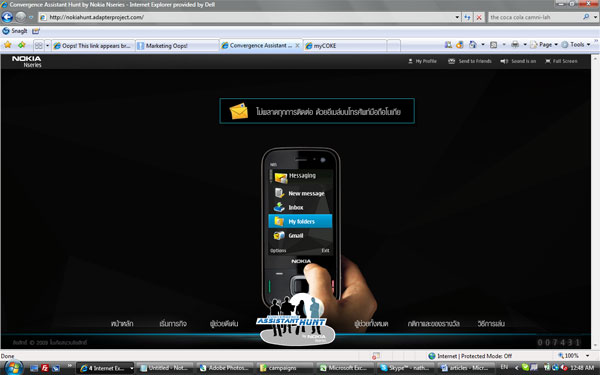This screenshot has height=375, width=600.
Task: Refresh the page with the refresh icon
Action: coord(467,17)
